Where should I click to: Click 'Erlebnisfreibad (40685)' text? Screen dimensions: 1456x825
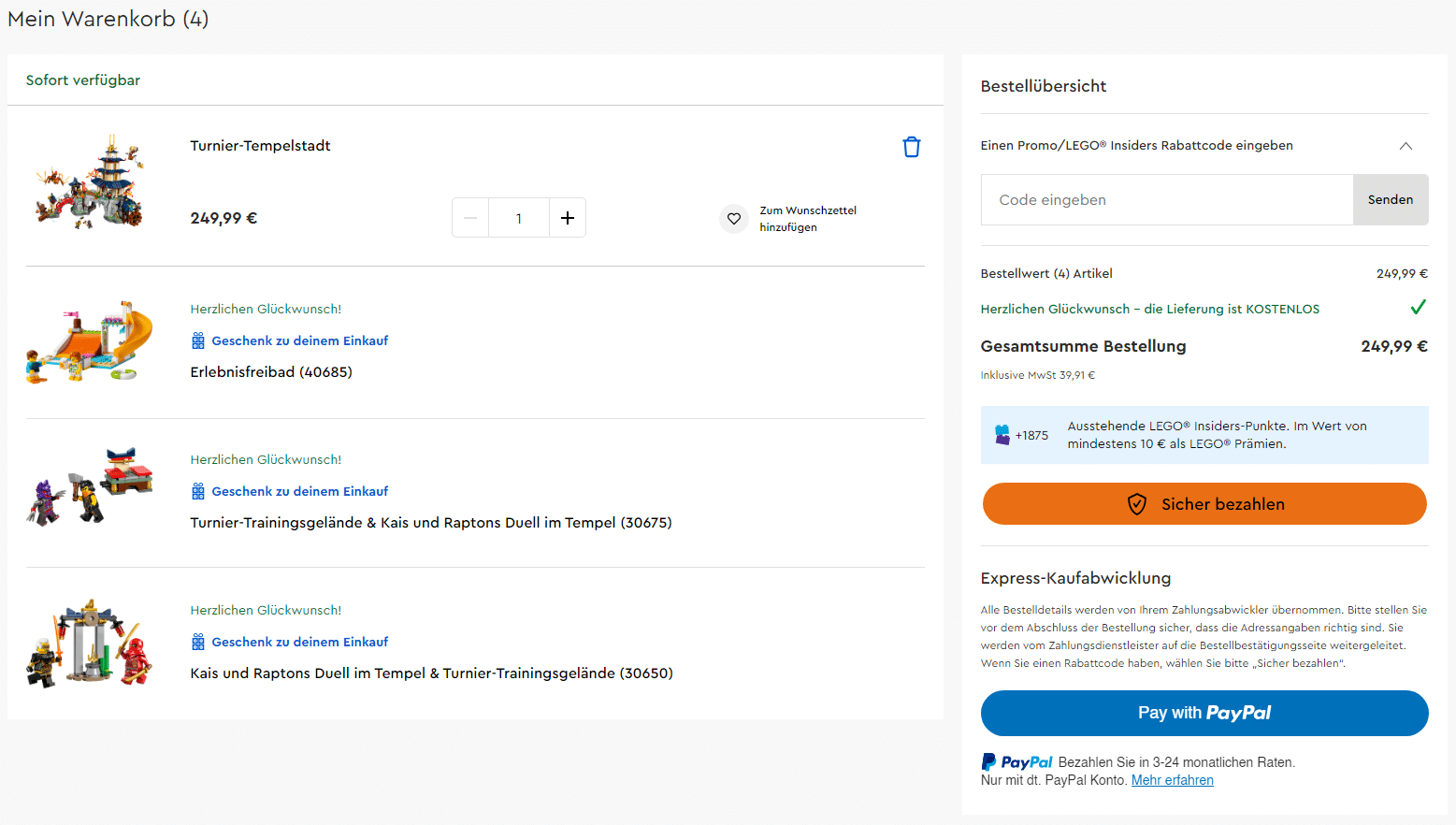tap(271, 372)
